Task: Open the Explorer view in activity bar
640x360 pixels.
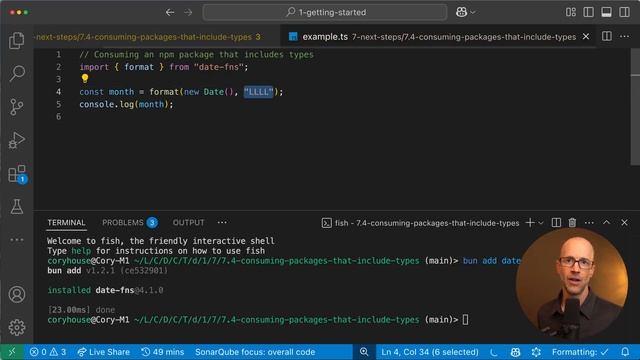Action: 17,40
